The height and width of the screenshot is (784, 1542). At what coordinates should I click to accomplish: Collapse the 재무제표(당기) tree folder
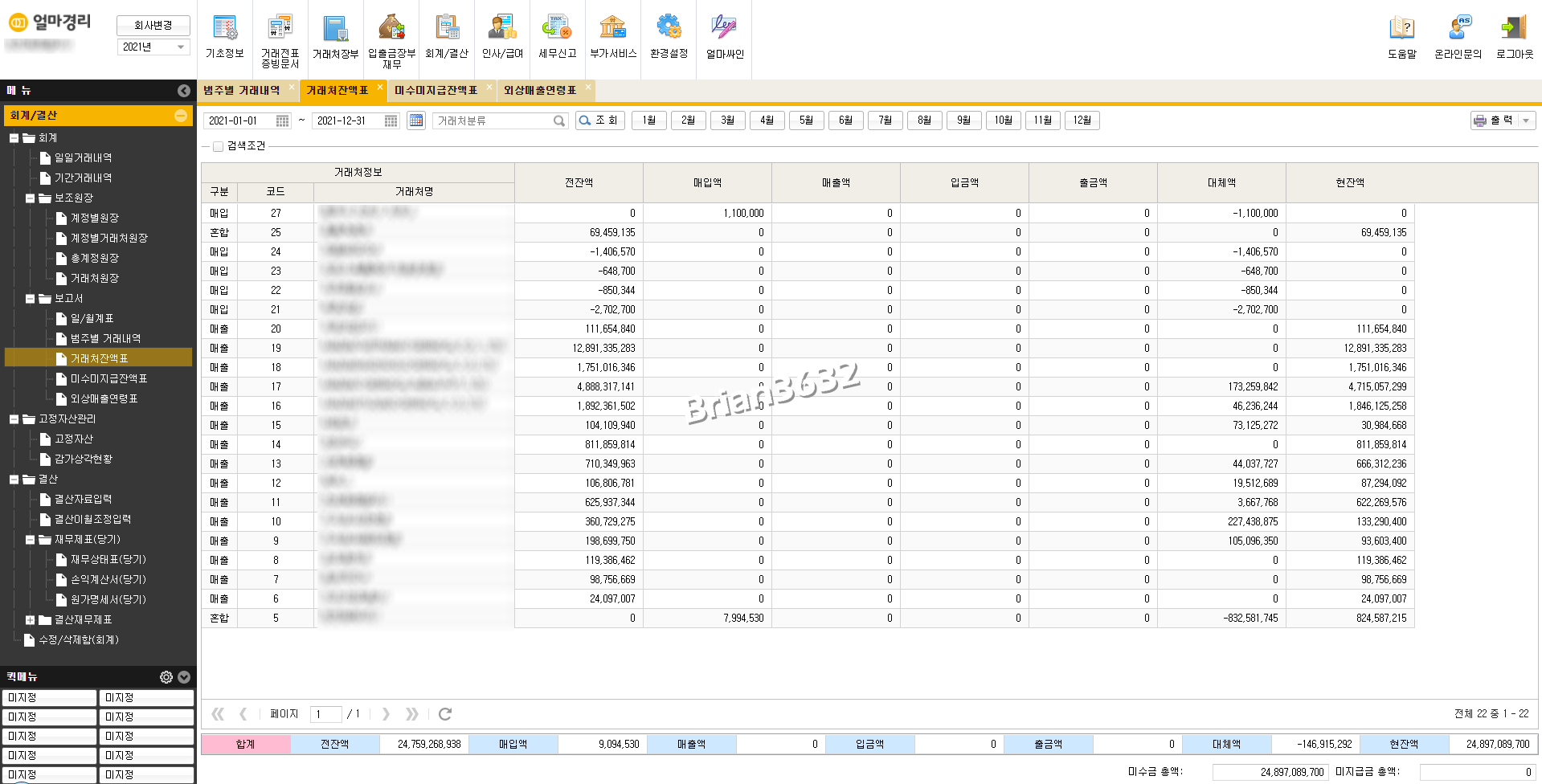30,540
